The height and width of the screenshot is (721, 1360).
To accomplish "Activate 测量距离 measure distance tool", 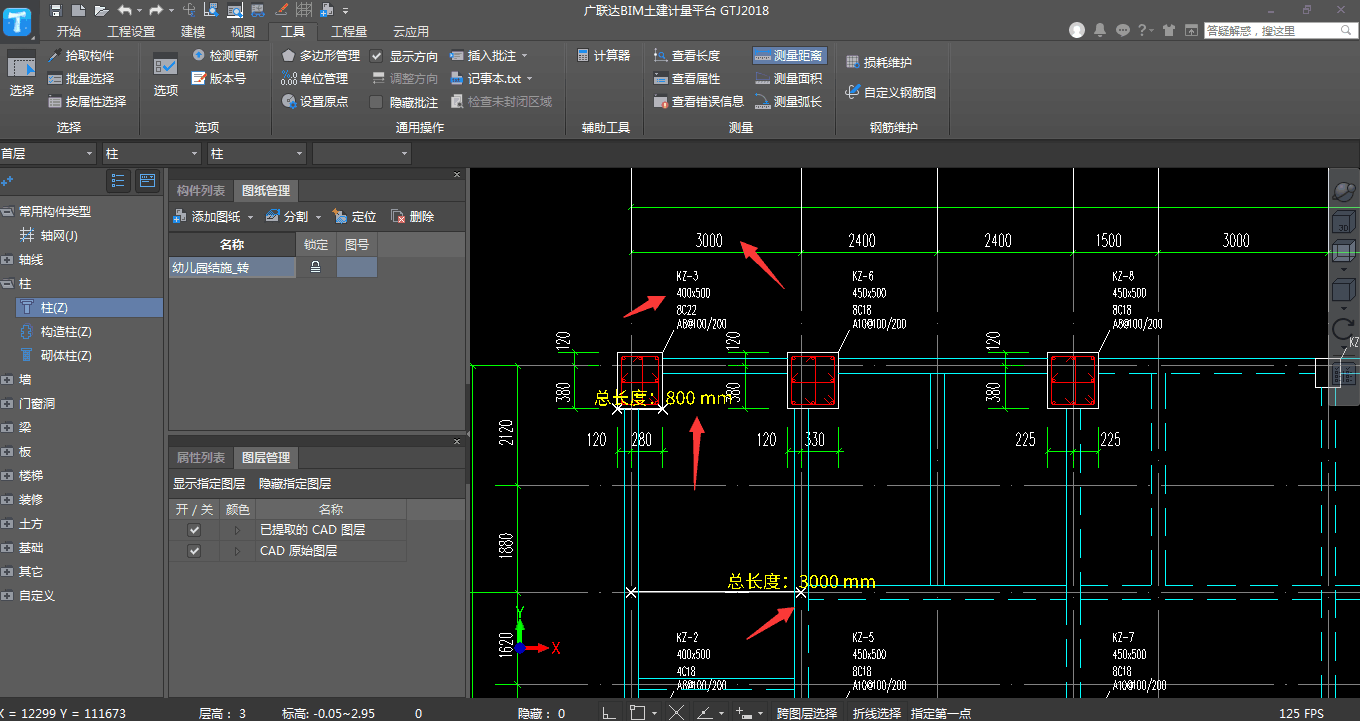I will (x=790, y=56).
